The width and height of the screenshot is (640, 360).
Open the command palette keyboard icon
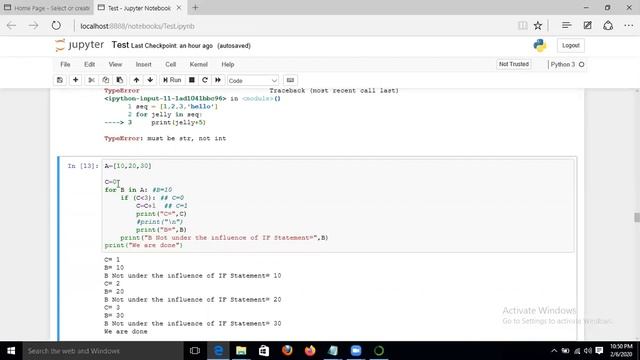[290, 80]
